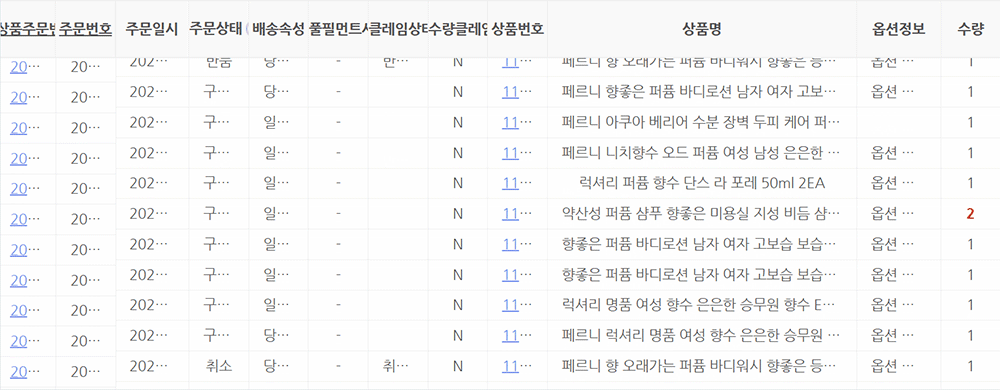Sort by 상품주문번호 column header
The width and height of the screenshot is (1000, 390).
tap(27, 29)
